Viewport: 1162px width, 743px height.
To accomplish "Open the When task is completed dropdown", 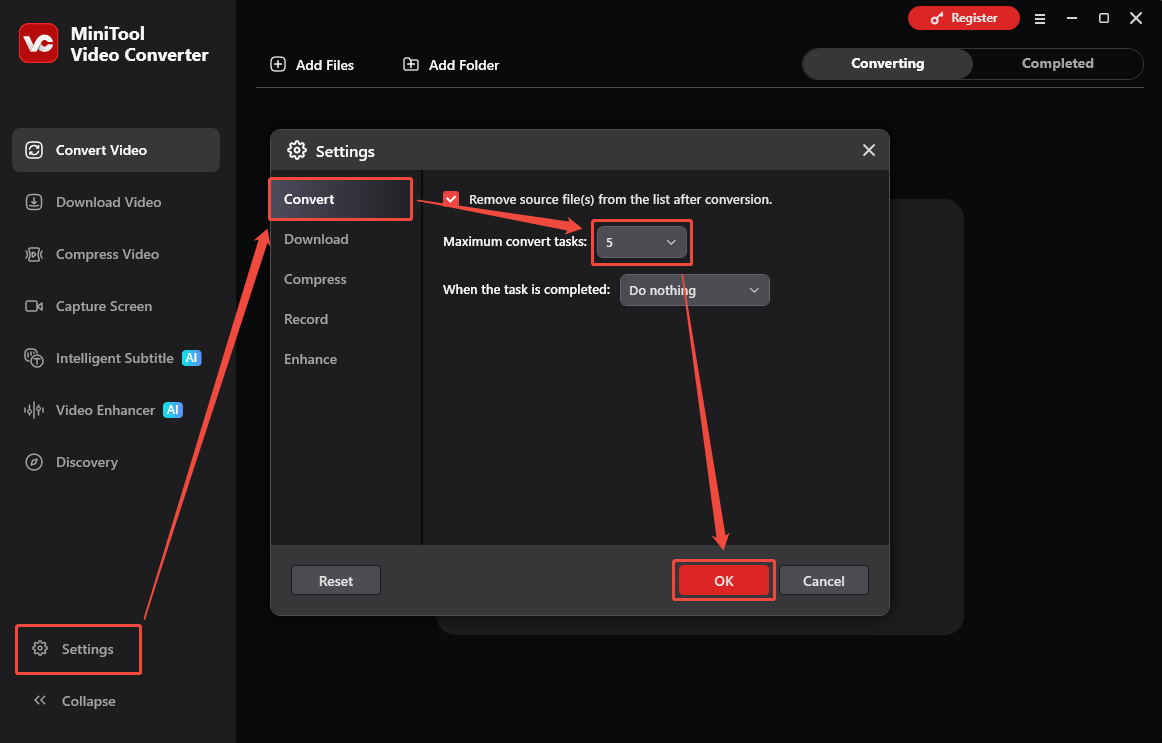I will click(x=694, y=290).
